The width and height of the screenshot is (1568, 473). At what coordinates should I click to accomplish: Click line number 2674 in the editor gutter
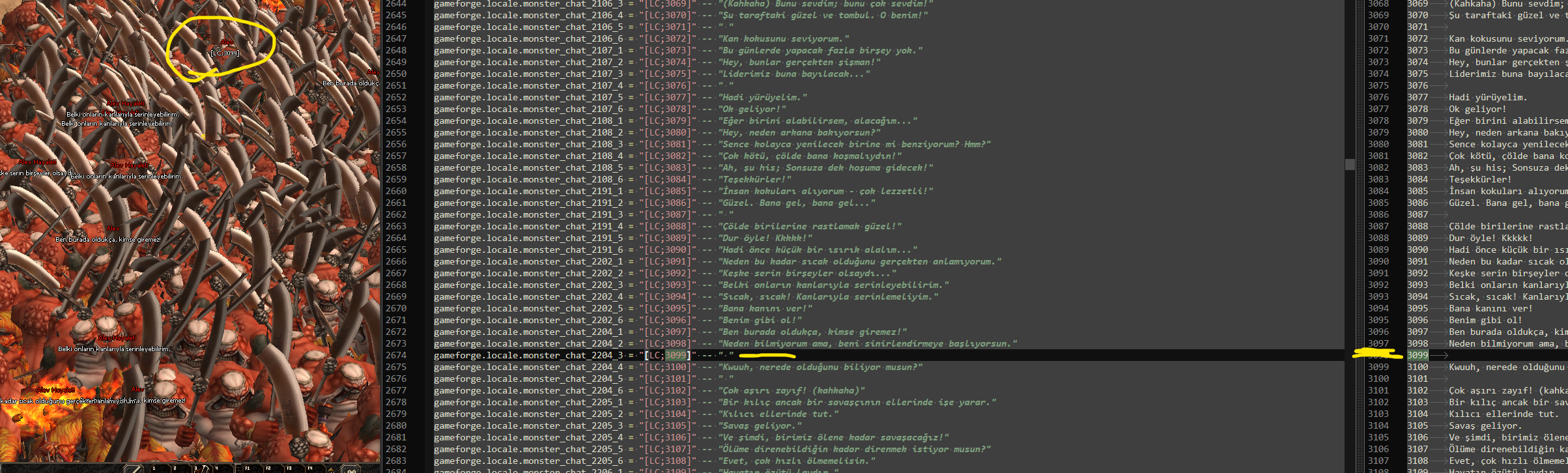pyautogui.click(x=396, y=355)
